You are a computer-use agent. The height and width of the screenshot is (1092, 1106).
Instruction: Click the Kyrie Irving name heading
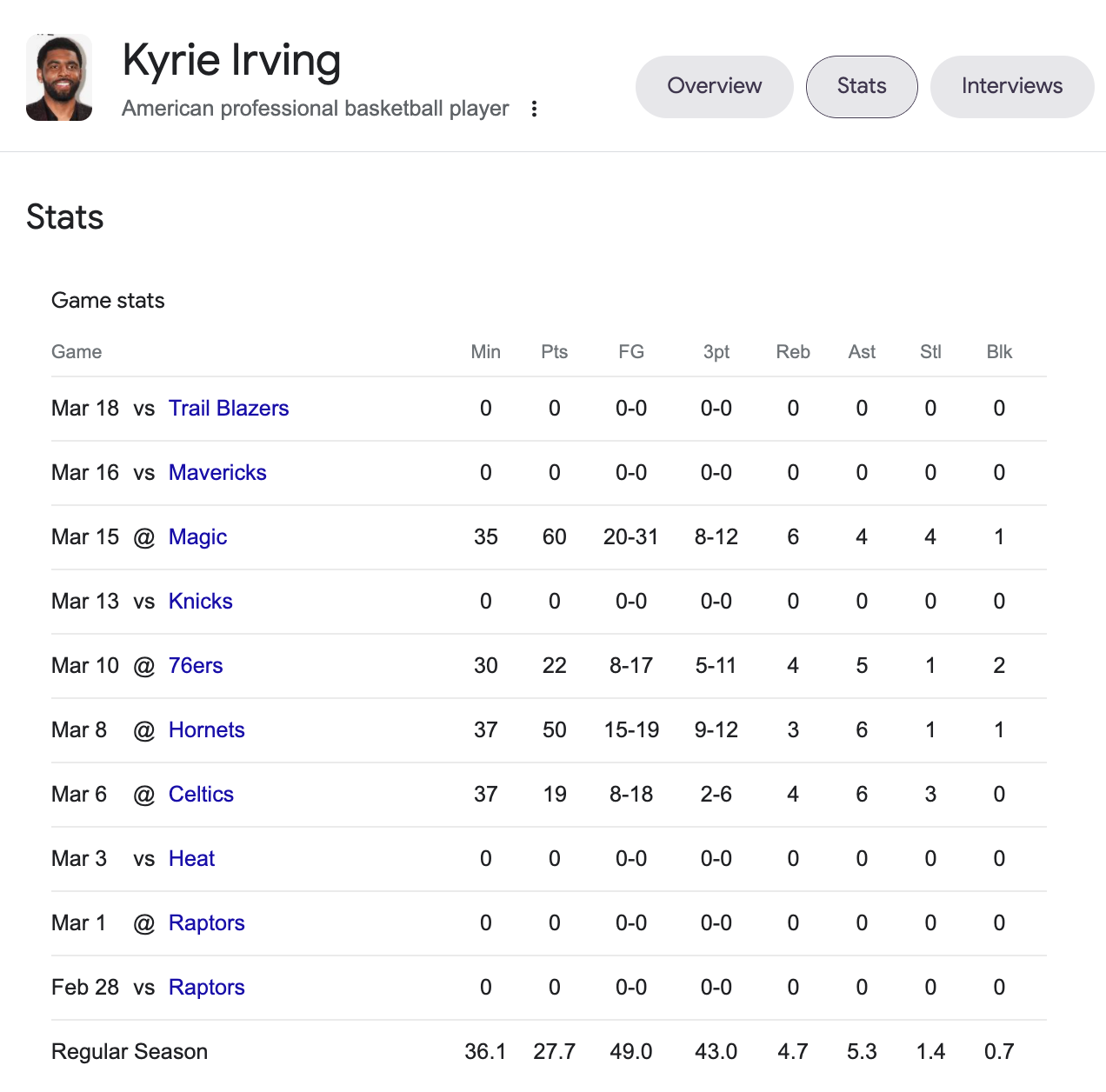point(231,61)
